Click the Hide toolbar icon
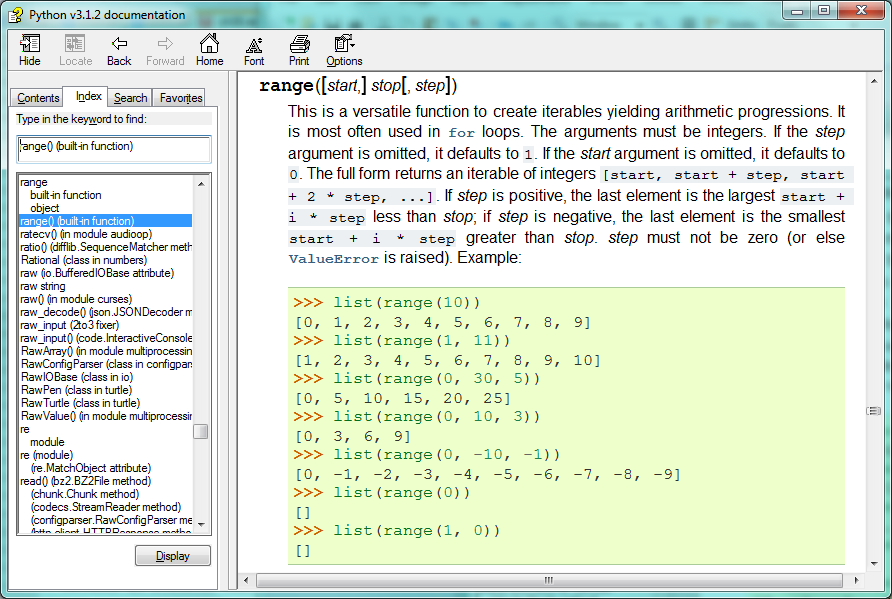Viewport: 892px width, 599px height. point(30,50)
